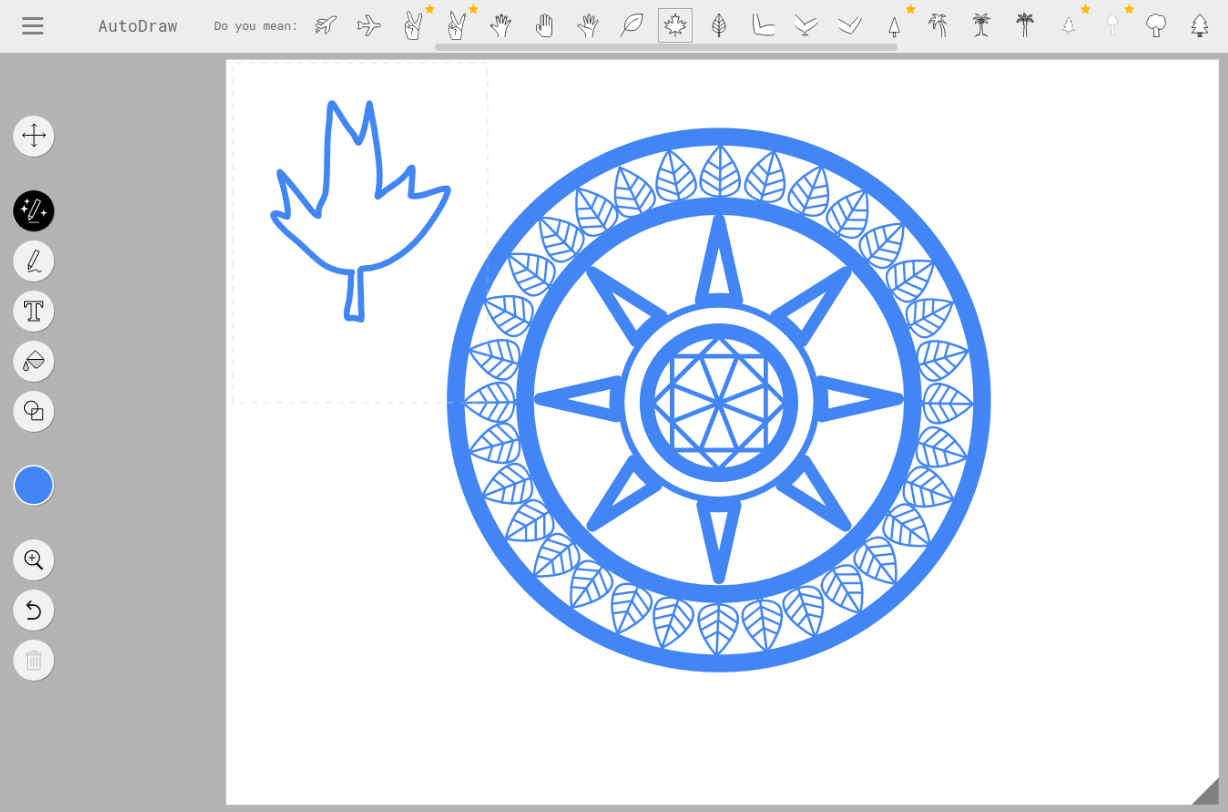Viewport: 1228px width, 812px height.
Task: Click the canvas resize corner handle
Action: [x=1208, y=792]
